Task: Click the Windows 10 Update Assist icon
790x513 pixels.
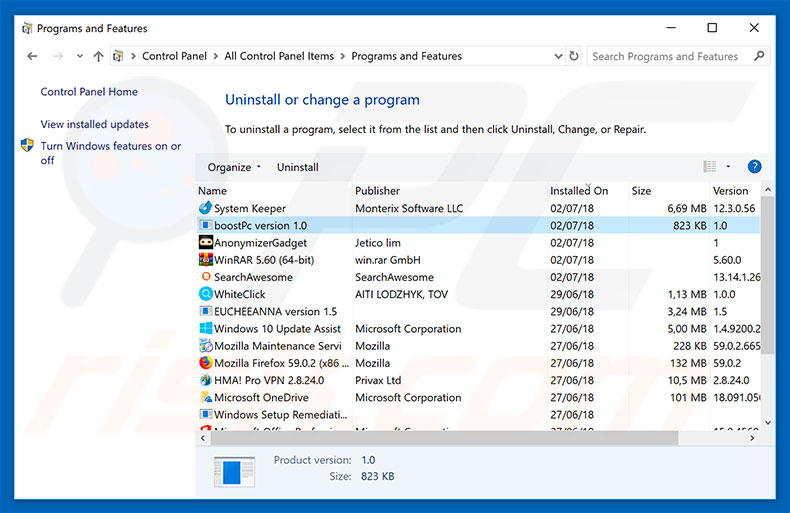Action: tap(206, 328)
